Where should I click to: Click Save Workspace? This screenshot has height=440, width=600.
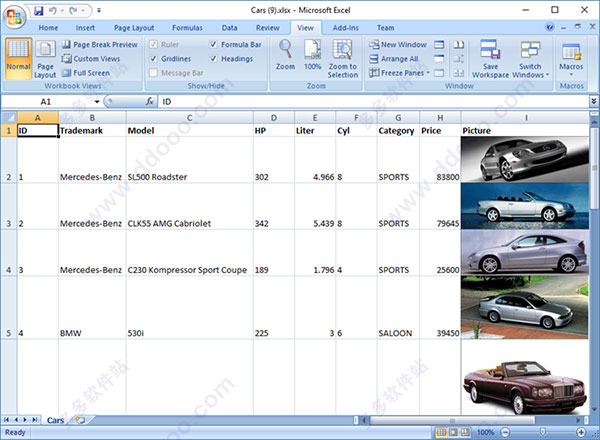point(491,58)
